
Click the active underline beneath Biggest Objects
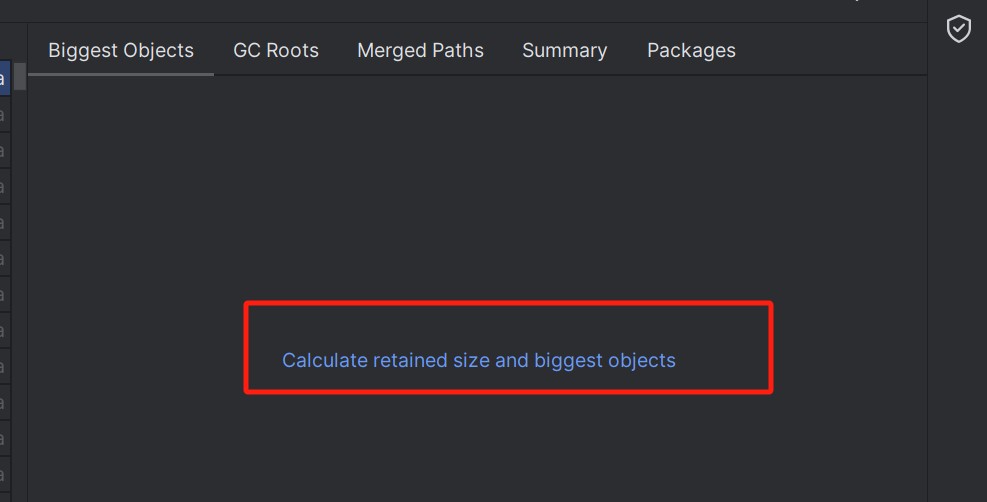[121, 74]
